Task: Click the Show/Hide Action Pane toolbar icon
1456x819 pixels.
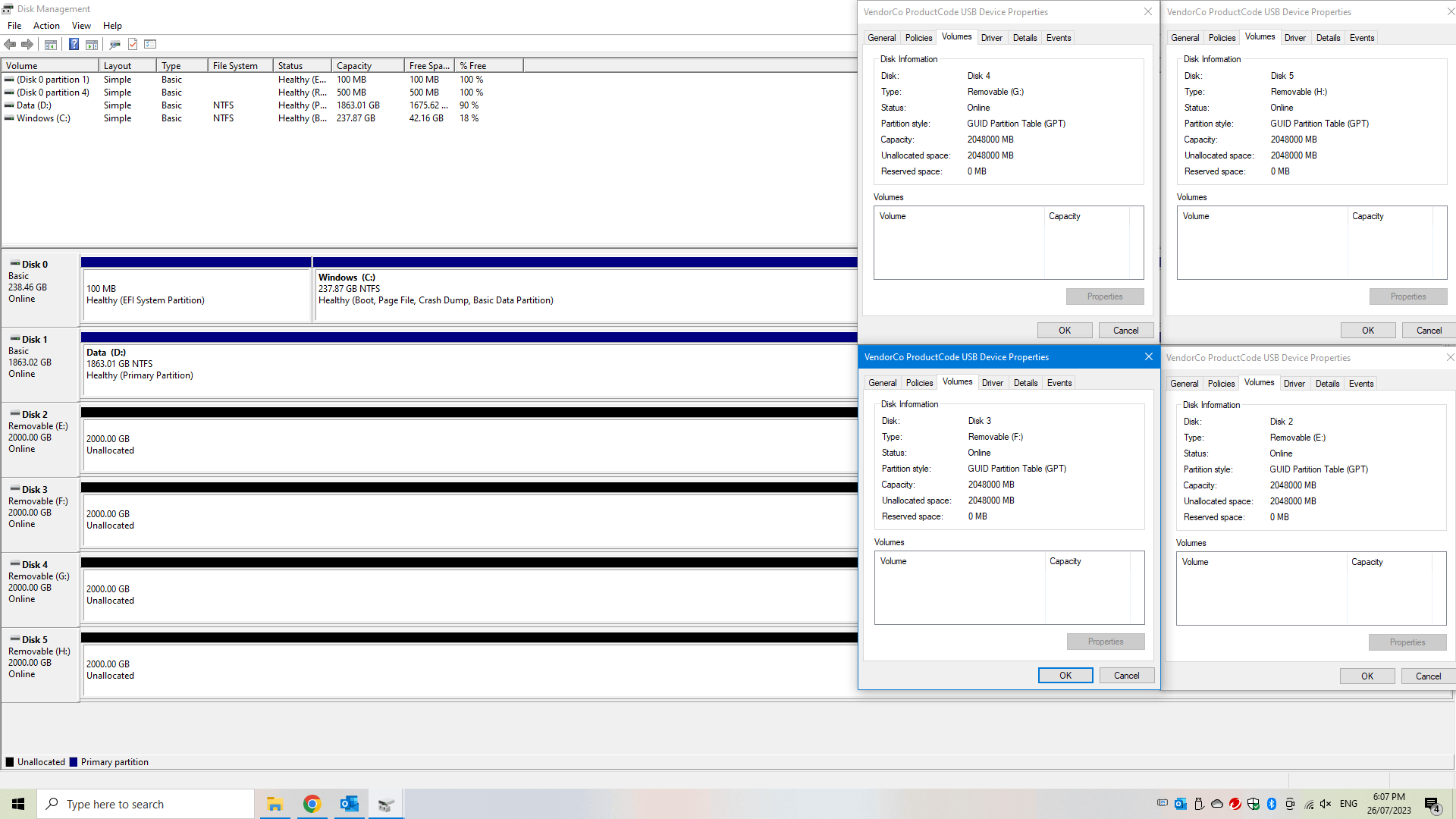Action: 92,44
